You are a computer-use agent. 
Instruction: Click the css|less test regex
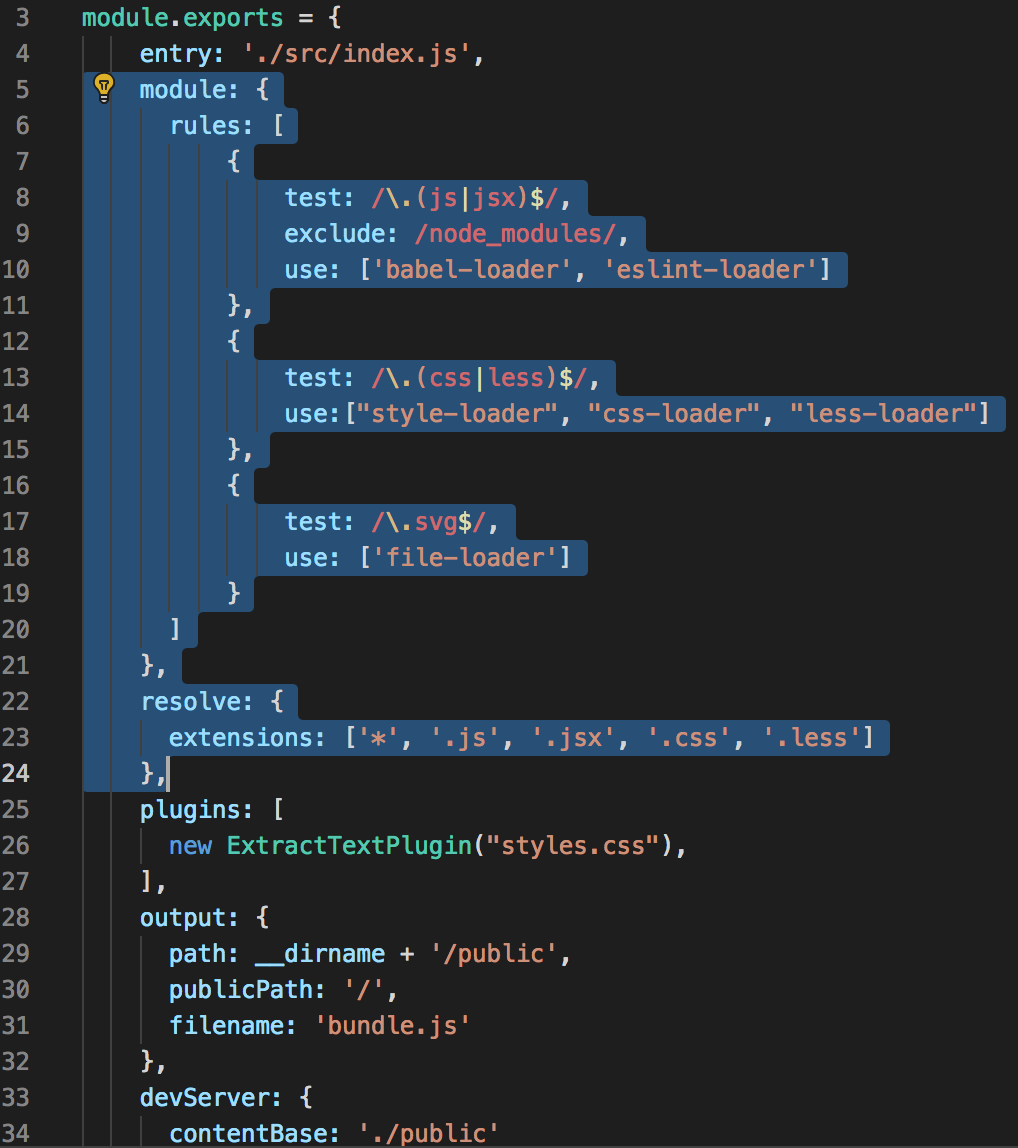point(480,378)
